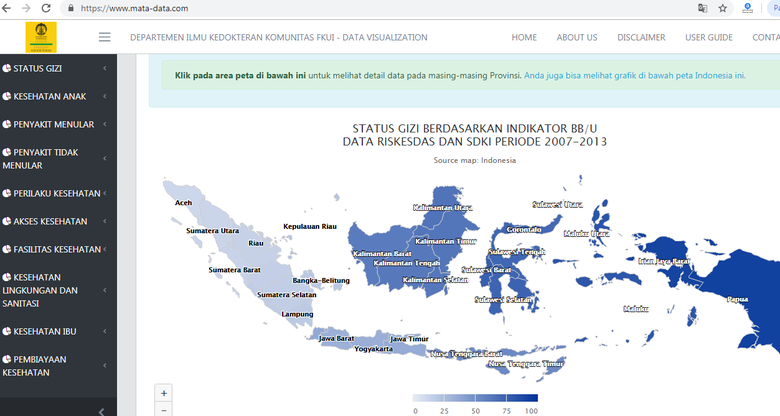Screen dimensions: 780x416
Task: Select Jawa Timur on map
Action: [x=409, y=339]
